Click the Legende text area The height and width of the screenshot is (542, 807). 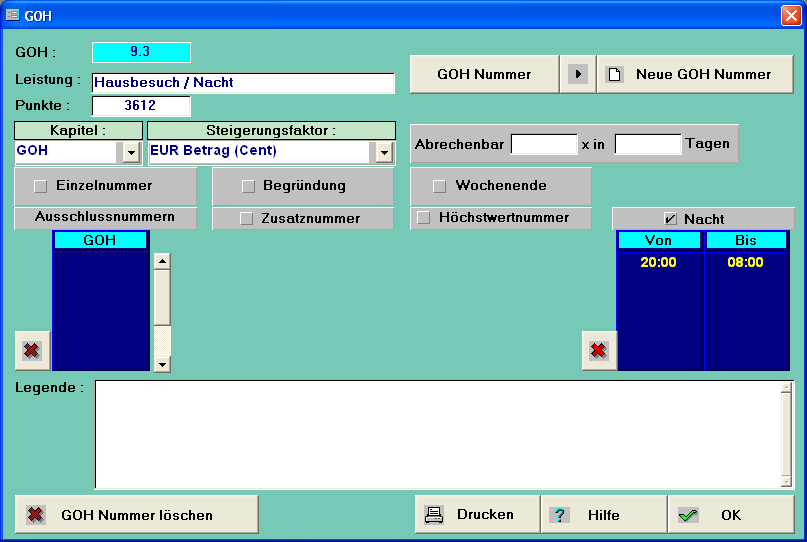click(x=437, y=434)
